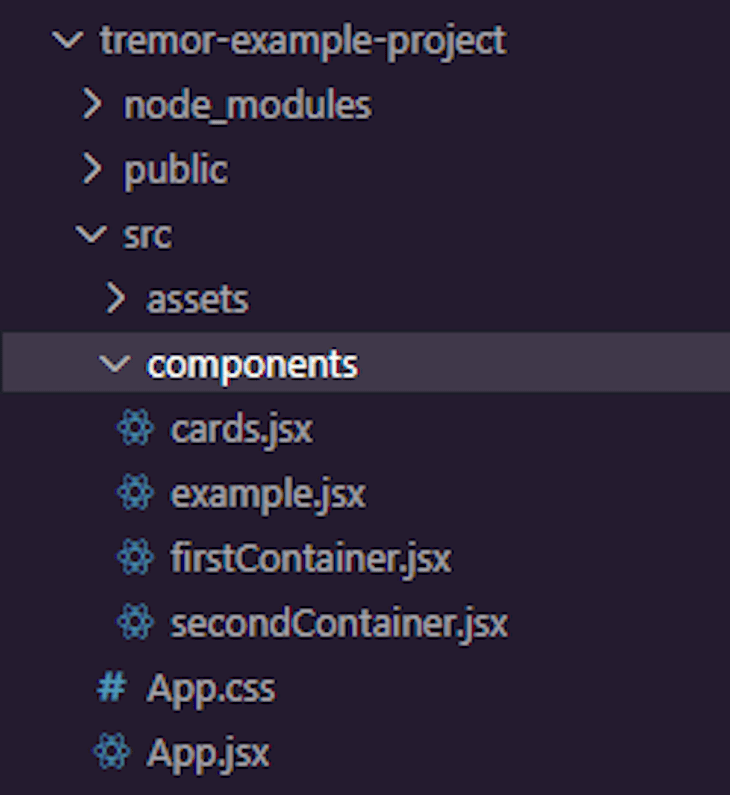Collapse the src folder chevron
730x795 pixels.
click(91, 234)
